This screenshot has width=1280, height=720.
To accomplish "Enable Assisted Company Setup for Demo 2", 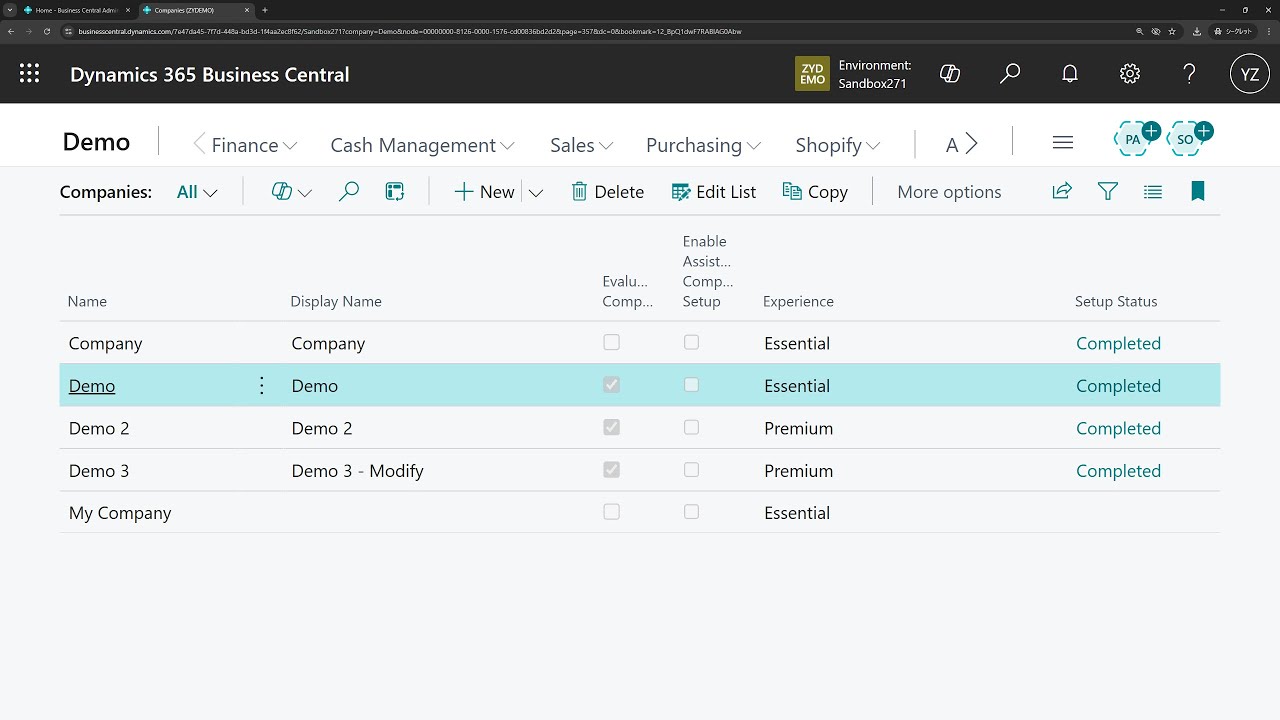I will (691, 427).
